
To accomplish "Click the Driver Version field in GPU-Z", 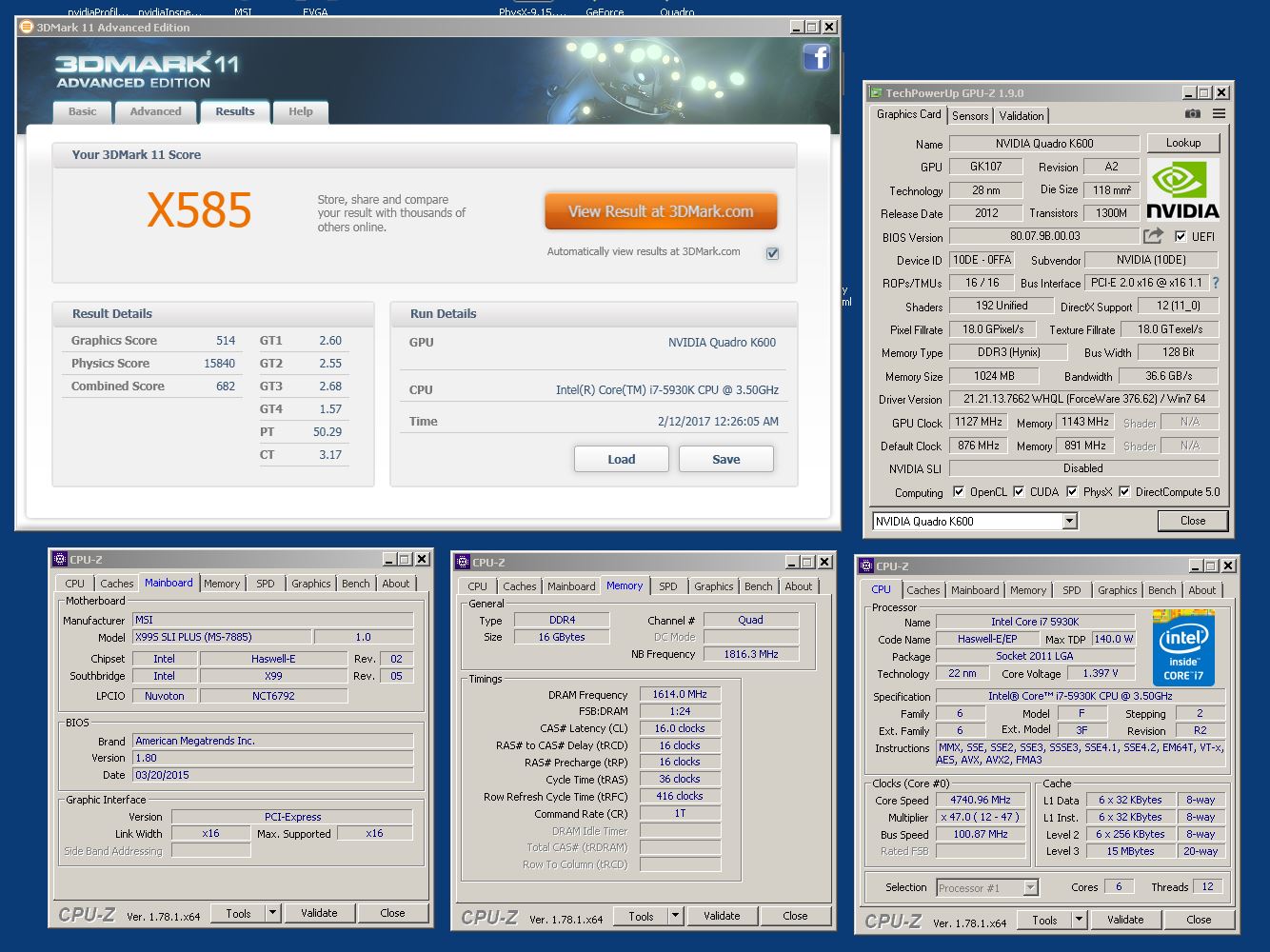I will coord(1083,399).
